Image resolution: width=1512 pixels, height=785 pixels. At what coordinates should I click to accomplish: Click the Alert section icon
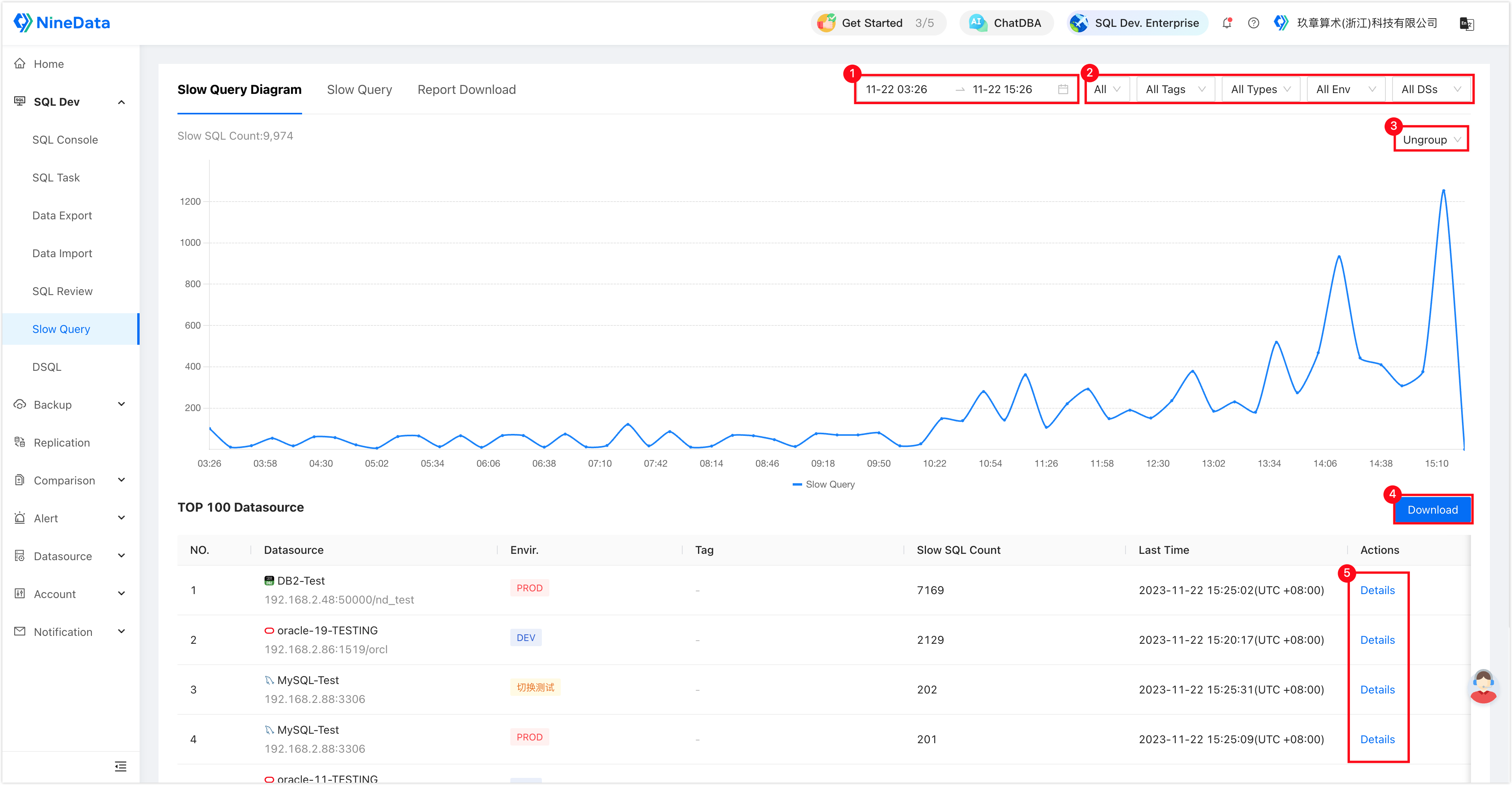pyautogui.click(x=20, y=518)
